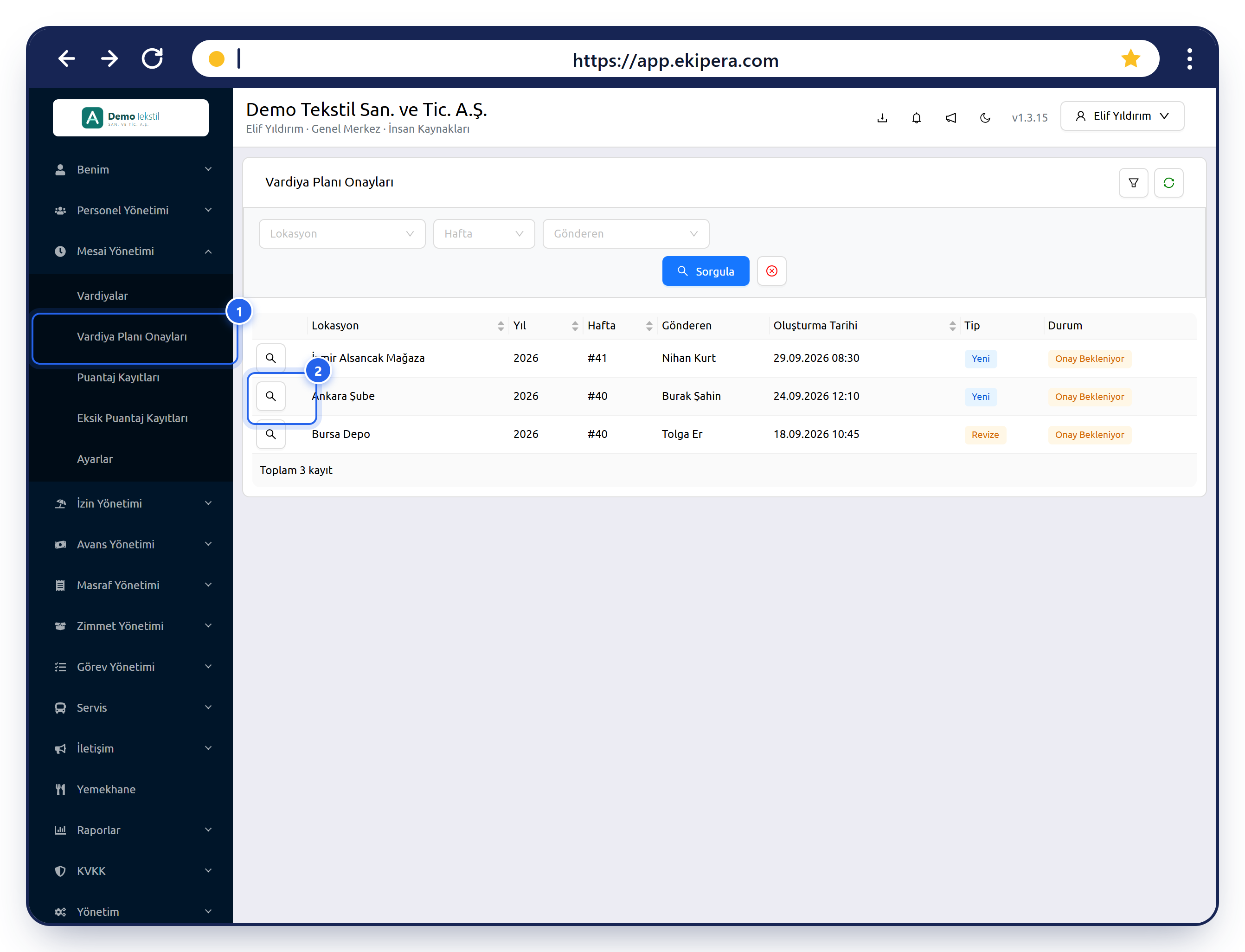View details of the Ankara Şube row
The width and height of the screenshot is (1245, 952).
tap(271, 396)
